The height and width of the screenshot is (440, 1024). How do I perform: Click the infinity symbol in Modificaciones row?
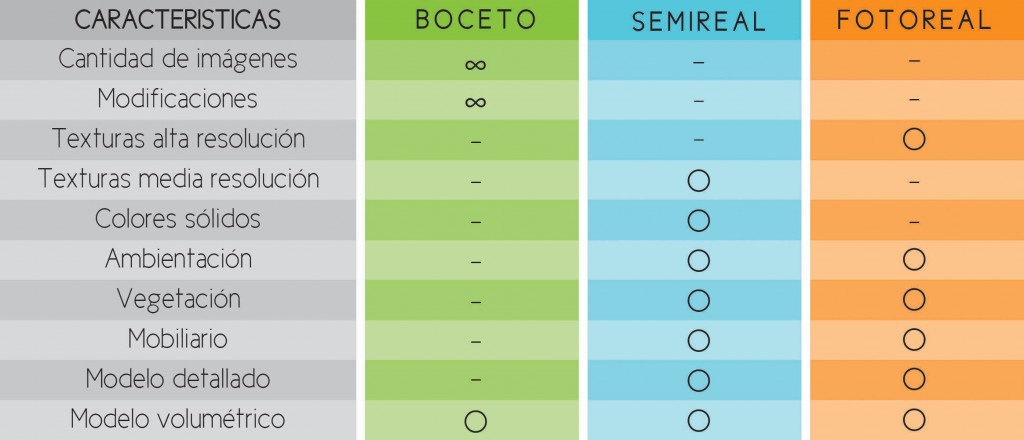(476, 102)
